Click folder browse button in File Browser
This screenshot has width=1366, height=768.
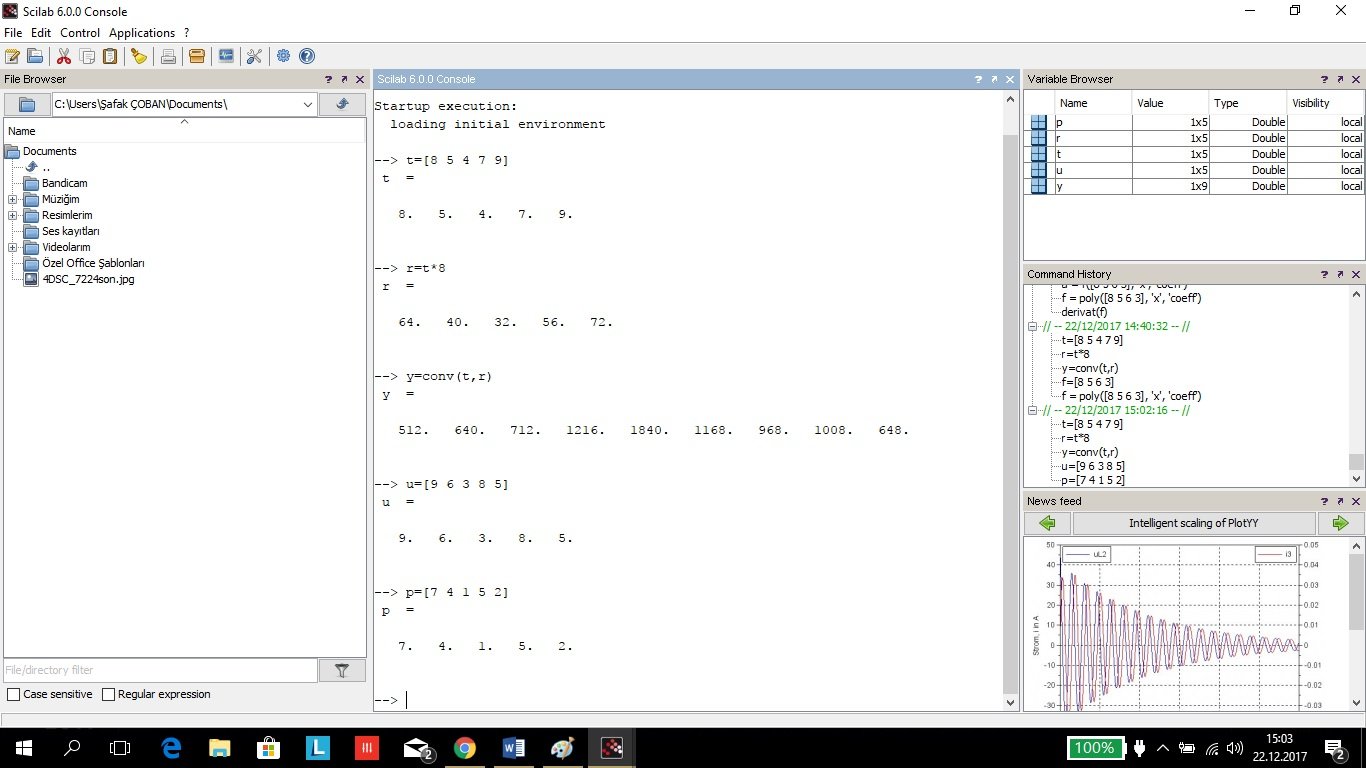tap(27, 104)
